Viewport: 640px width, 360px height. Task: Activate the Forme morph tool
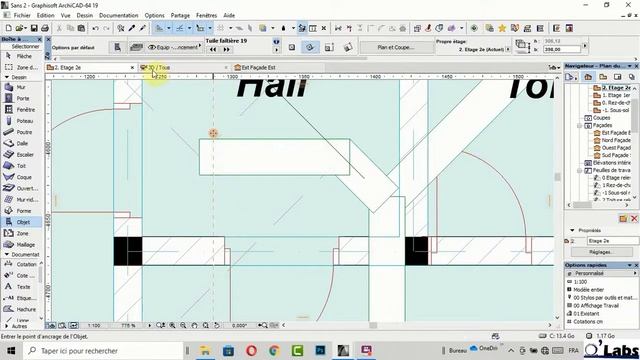pos(21,211)
